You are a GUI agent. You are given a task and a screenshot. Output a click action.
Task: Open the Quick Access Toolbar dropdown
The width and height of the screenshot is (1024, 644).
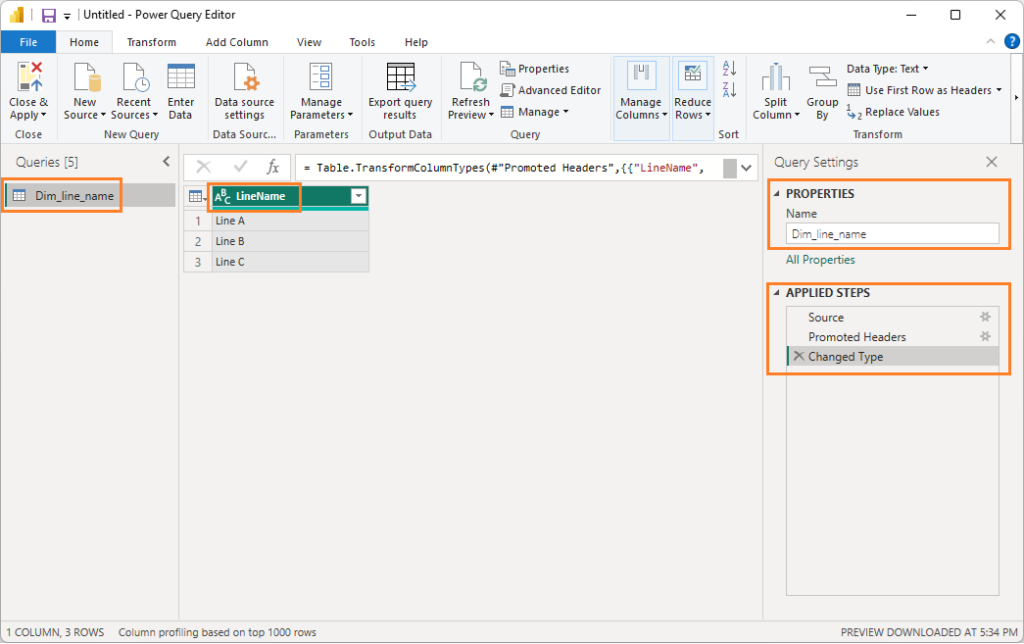pos(67,16)
